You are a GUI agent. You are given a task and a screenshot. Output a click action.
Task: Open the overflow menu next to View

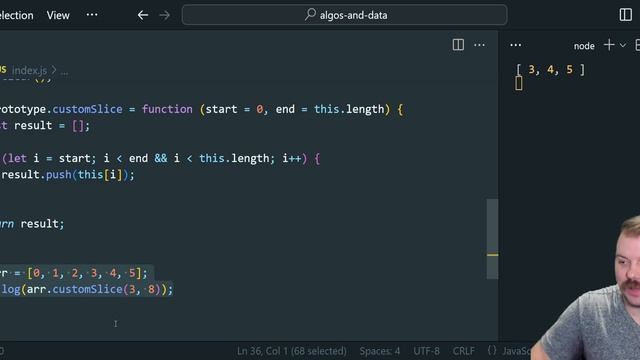tap(92, 15)
